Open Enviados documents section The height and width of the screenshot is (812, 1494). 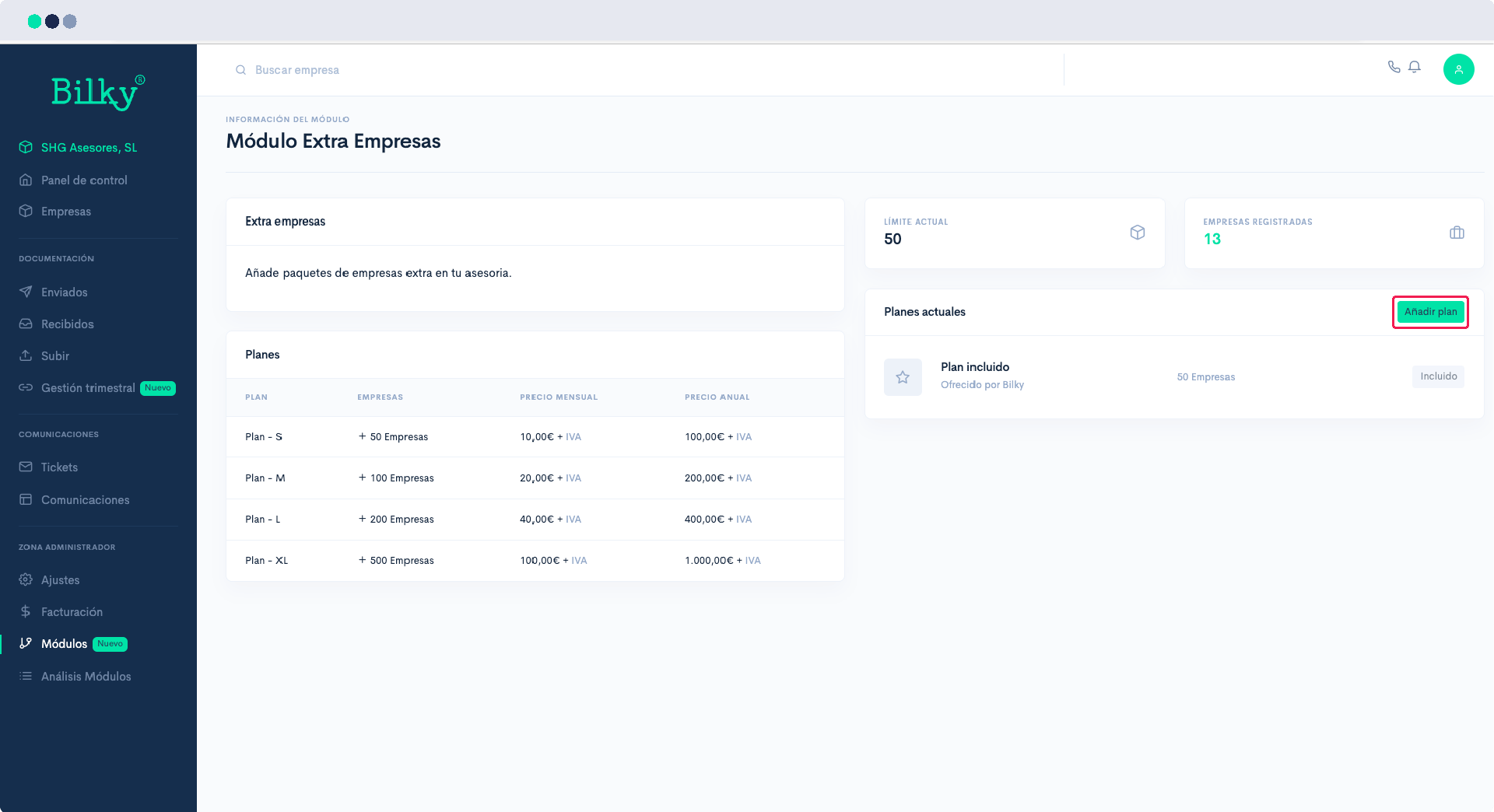point(64,292)
